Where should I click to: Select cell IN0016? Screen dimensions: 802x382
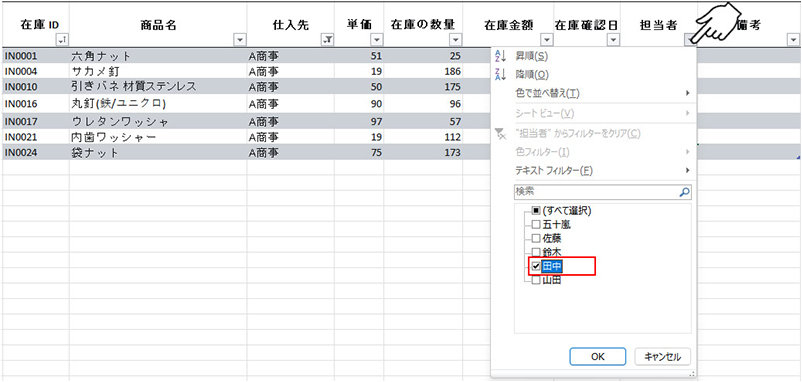(36, 103)
